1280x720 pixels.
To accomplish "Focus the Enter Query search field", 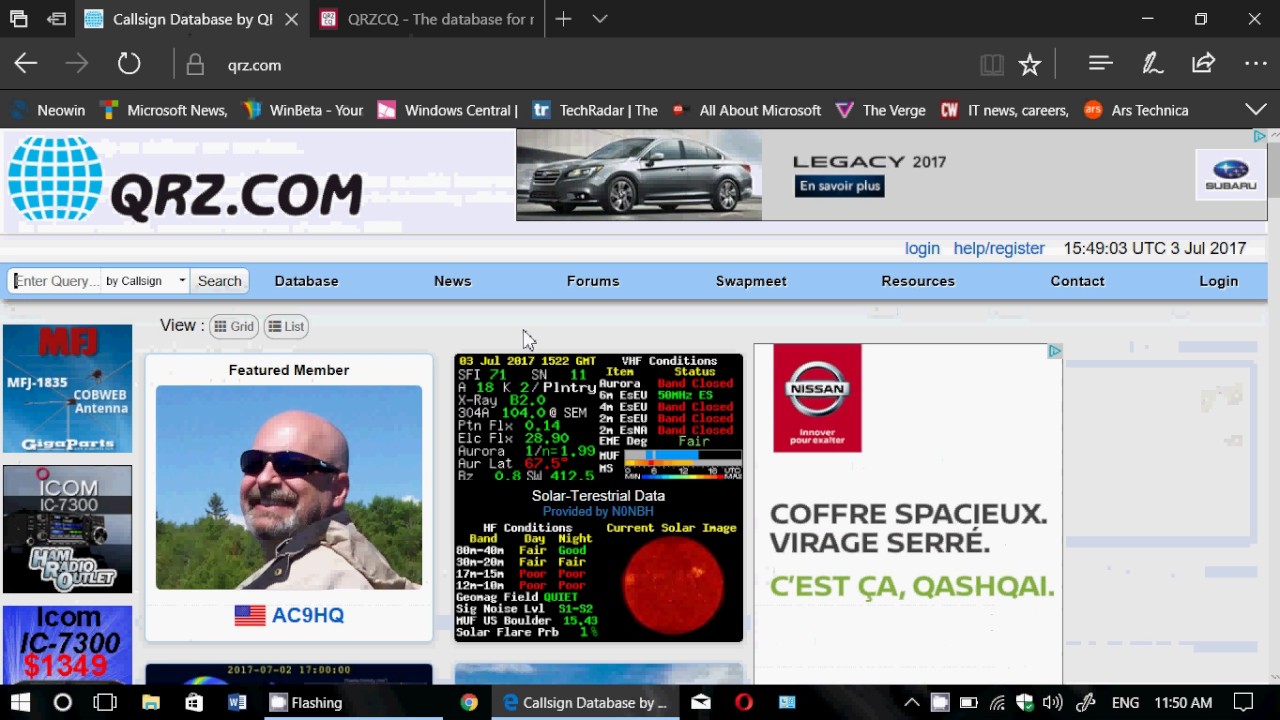I will click(x=54, y=281).
